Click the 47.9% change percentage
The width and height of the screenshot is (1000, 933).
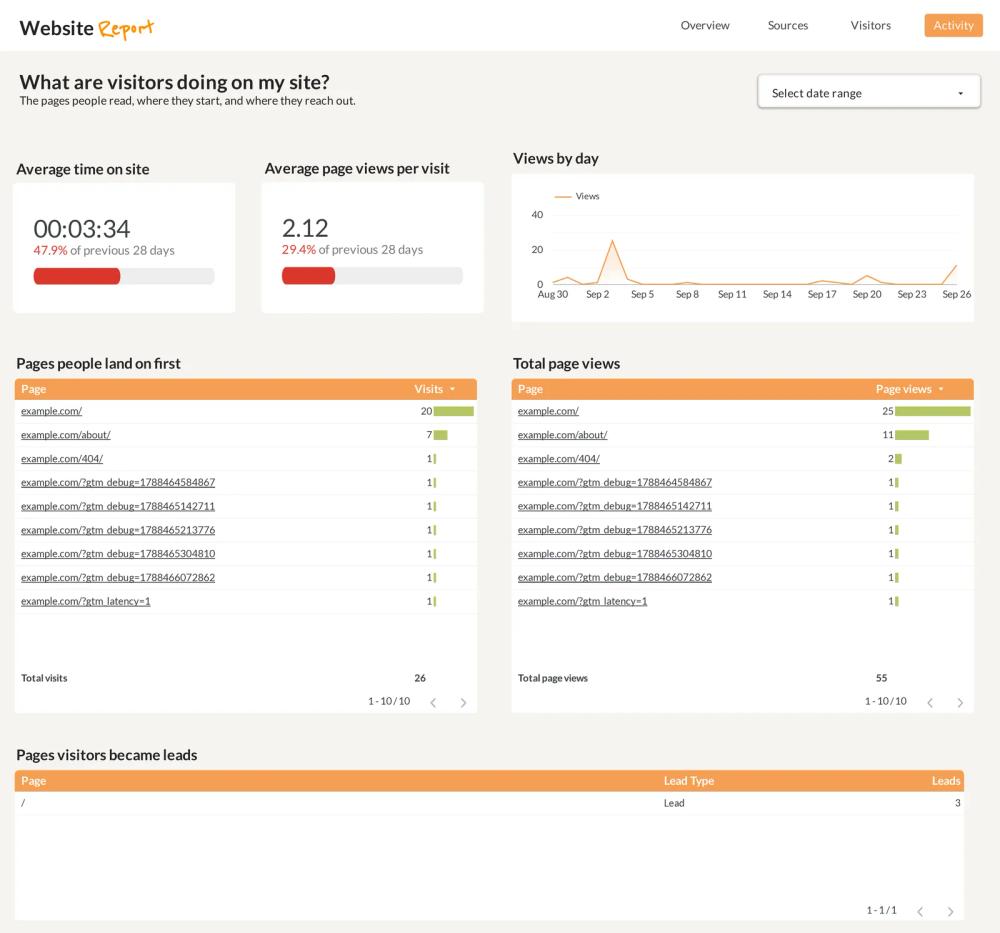click(x=50, y=251)
